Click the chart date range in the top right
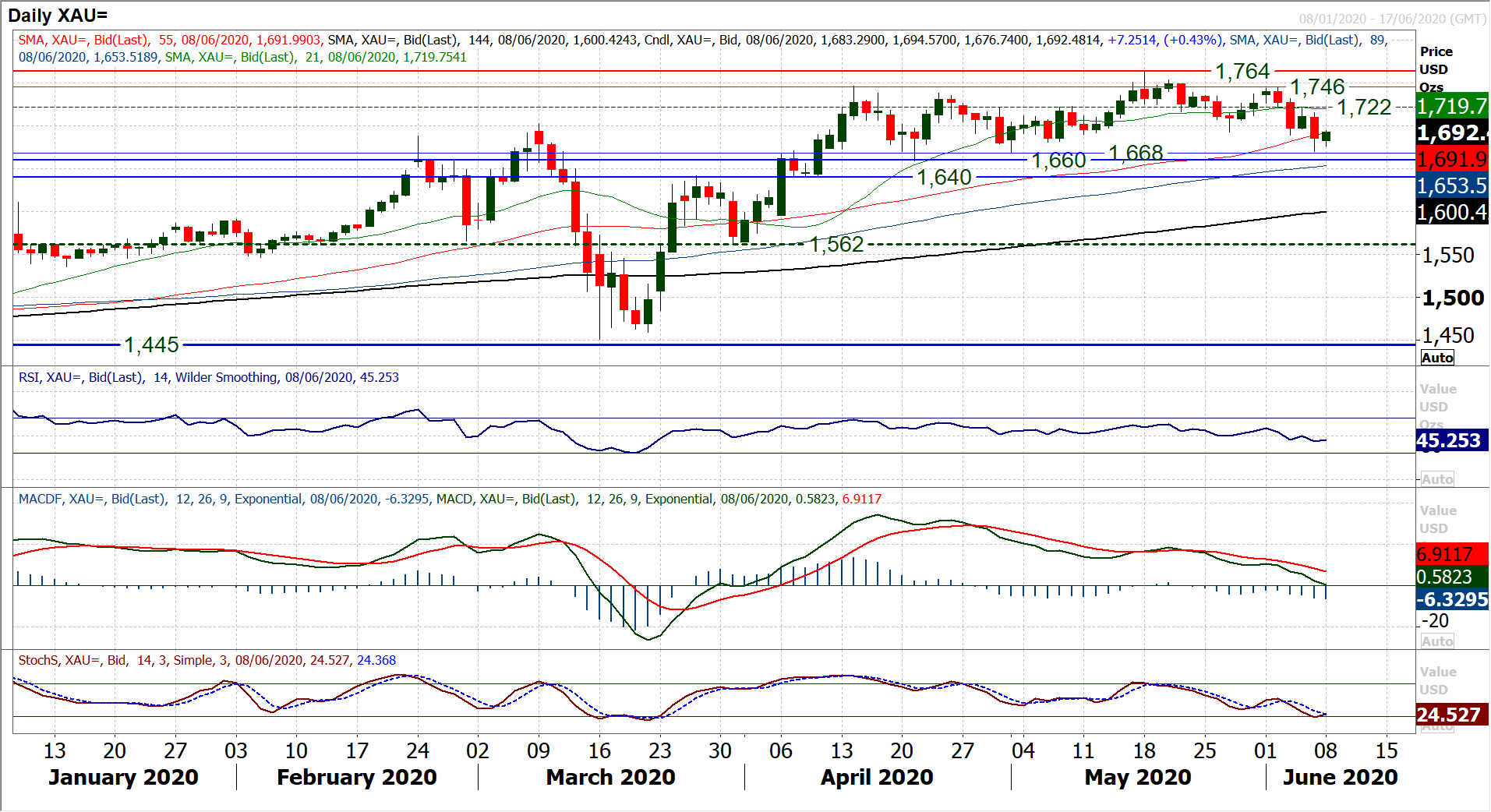This screenshot has width=1491, height=812. tap(1392, 19)
